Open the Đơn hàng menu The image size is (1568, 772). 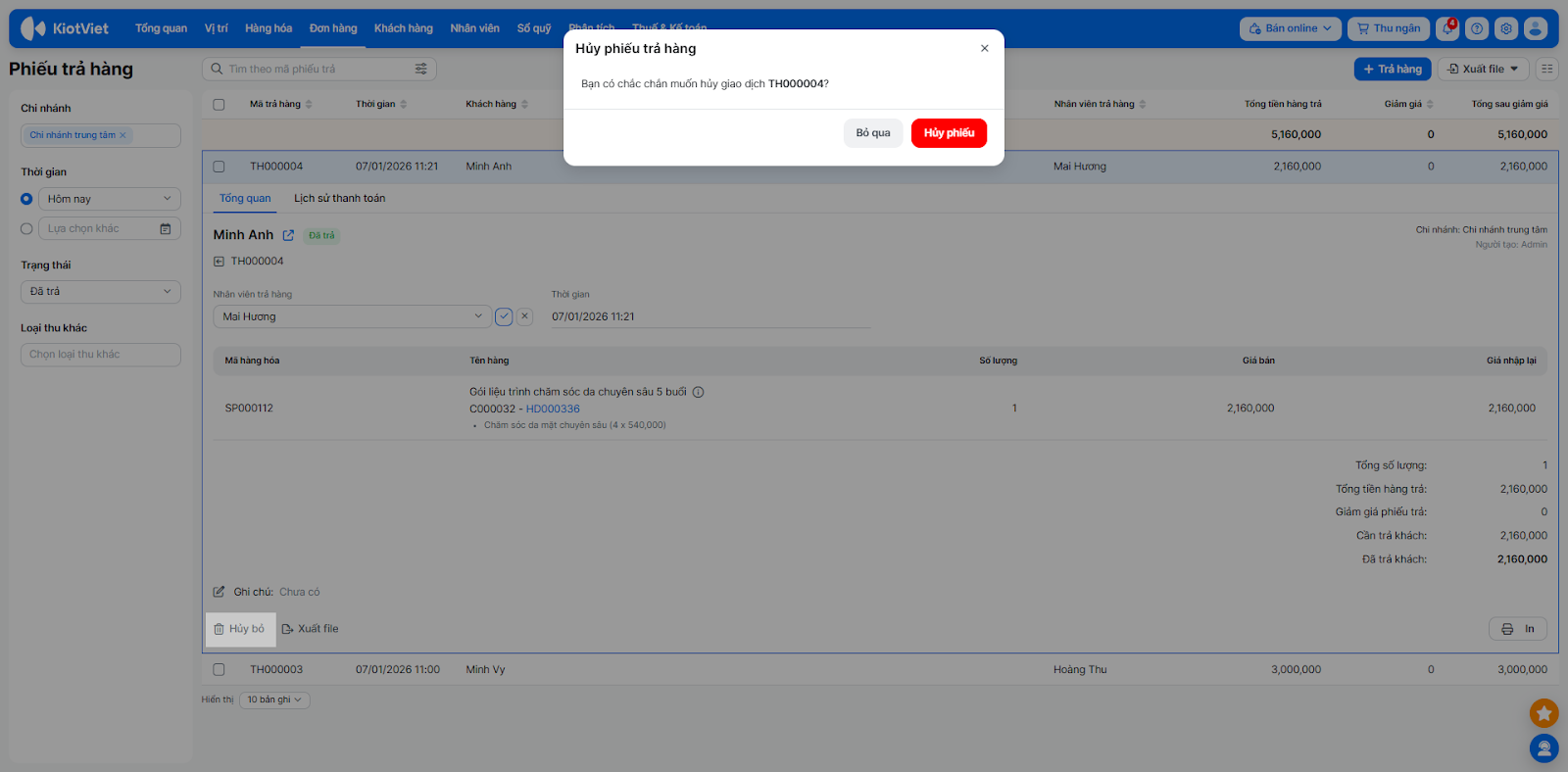pyautogui.click(x=333, y=28)
